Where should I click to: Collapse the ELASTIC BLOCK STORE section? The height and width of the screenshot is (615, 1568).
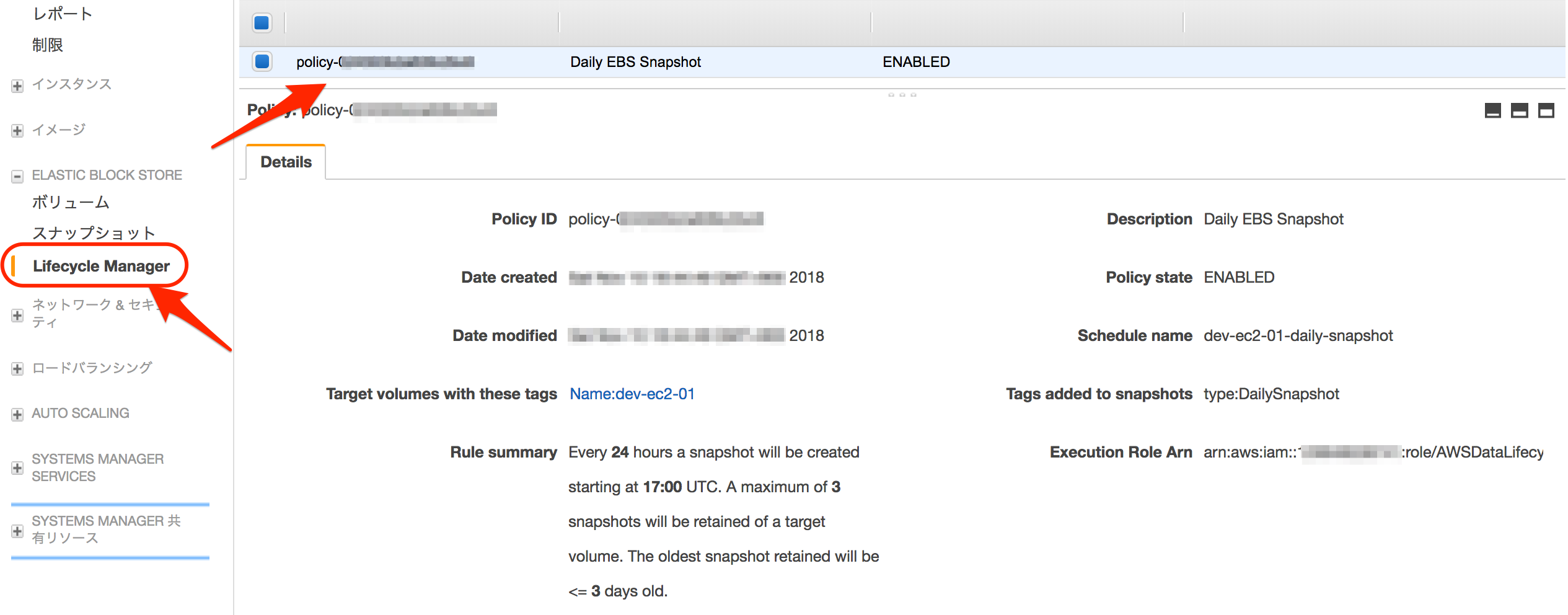tap(16, 174)
